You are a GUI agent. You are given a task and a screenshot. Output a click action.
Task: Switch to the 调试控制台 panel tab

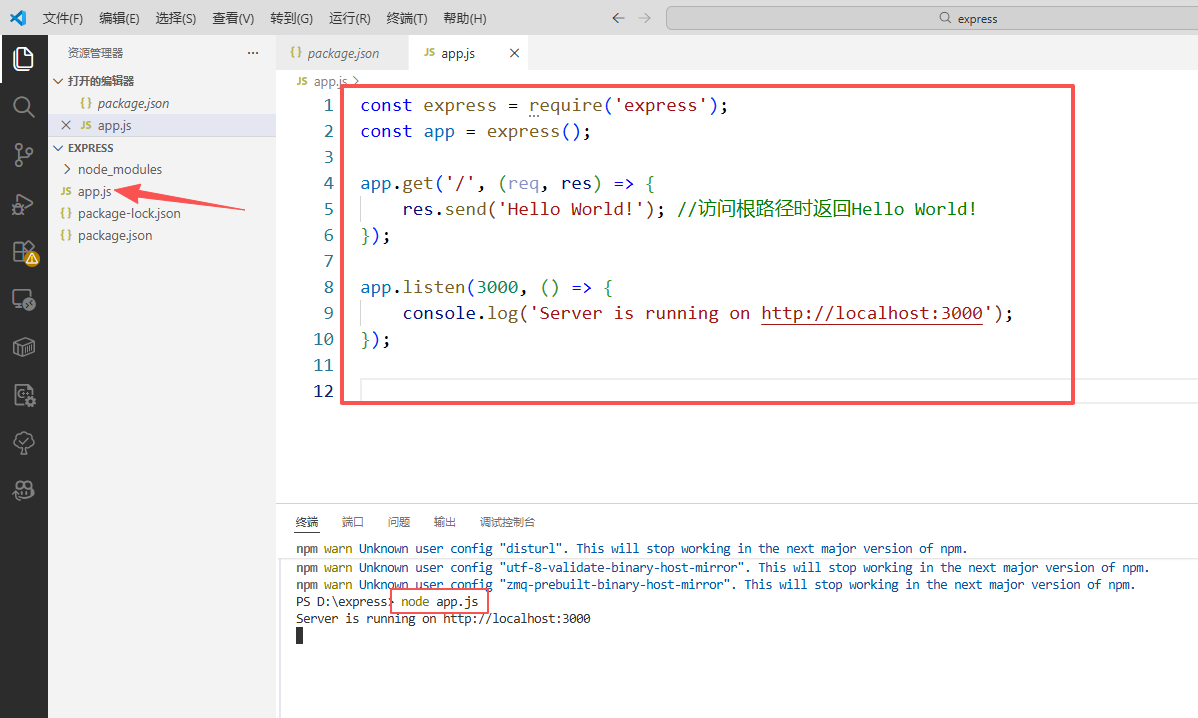[x=507, y=522]
